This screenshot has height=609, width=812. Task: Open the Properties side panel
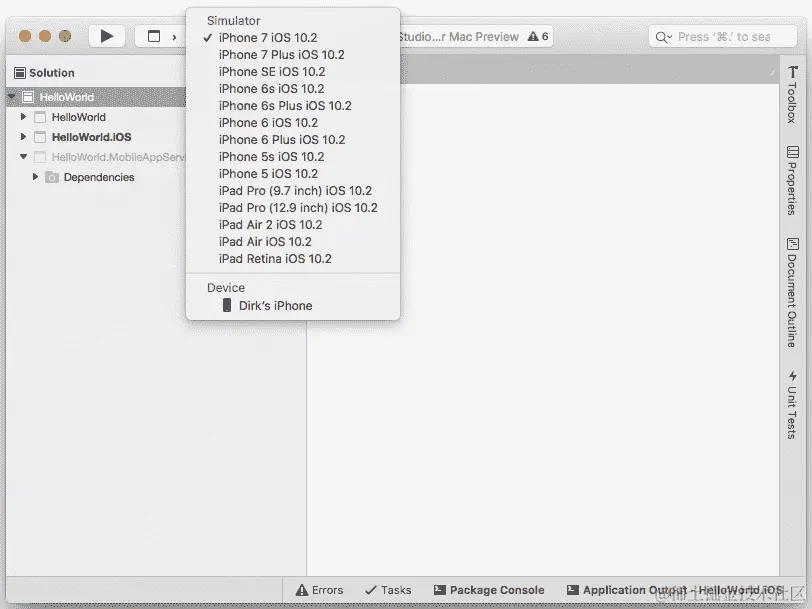(792, 181)
